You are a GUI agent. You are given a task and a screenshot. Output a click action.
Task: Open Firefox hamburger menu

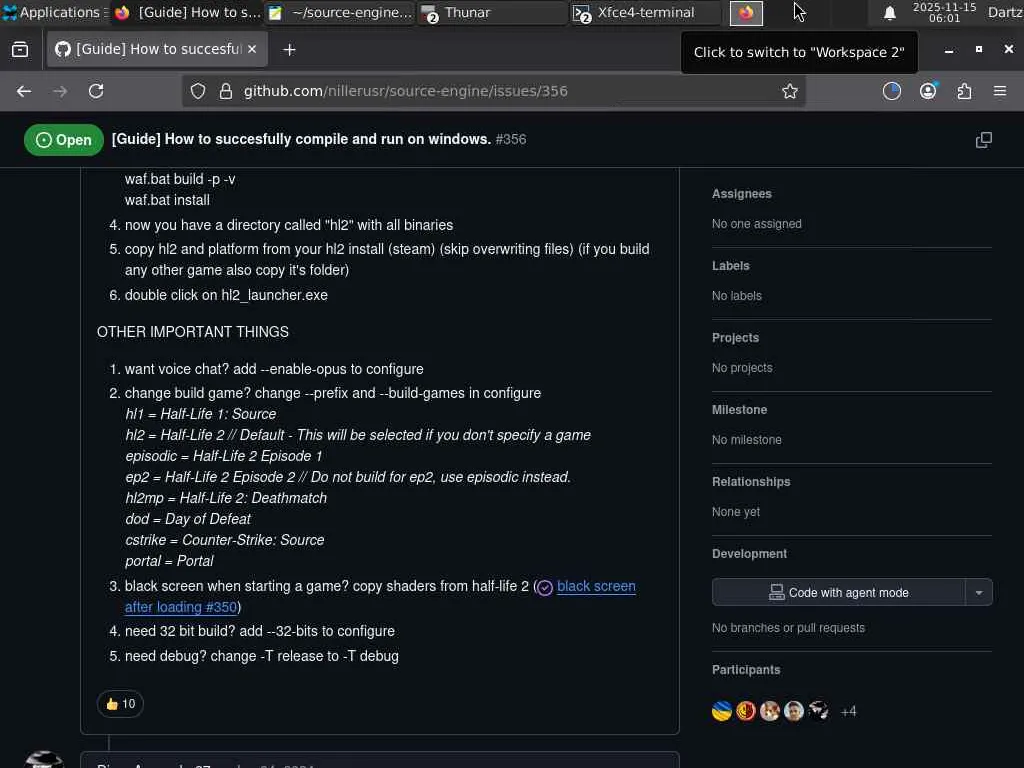coord(1000,91)
